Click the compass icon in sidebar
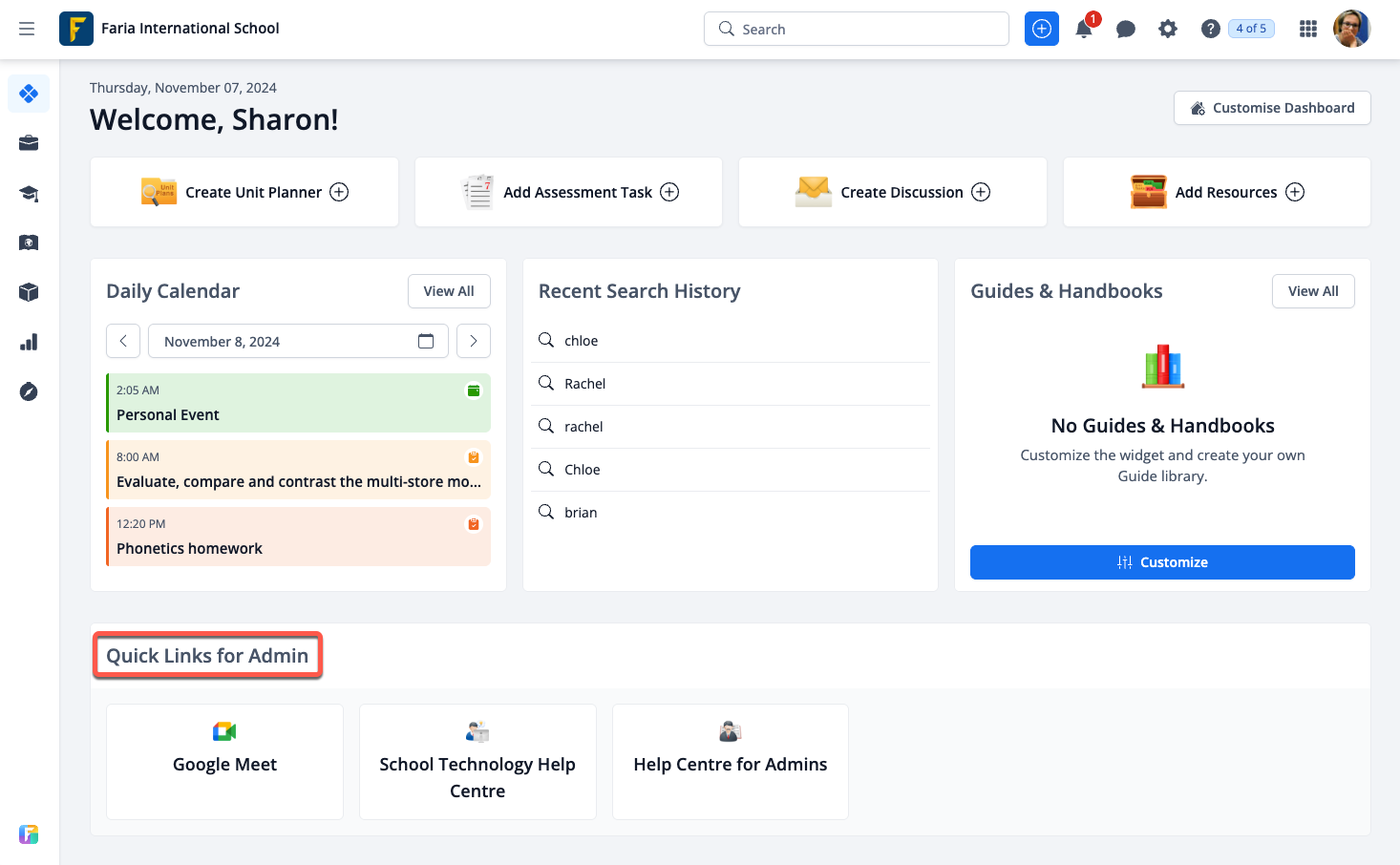Screen dimensions: 1400x865 tap(29, 391)
